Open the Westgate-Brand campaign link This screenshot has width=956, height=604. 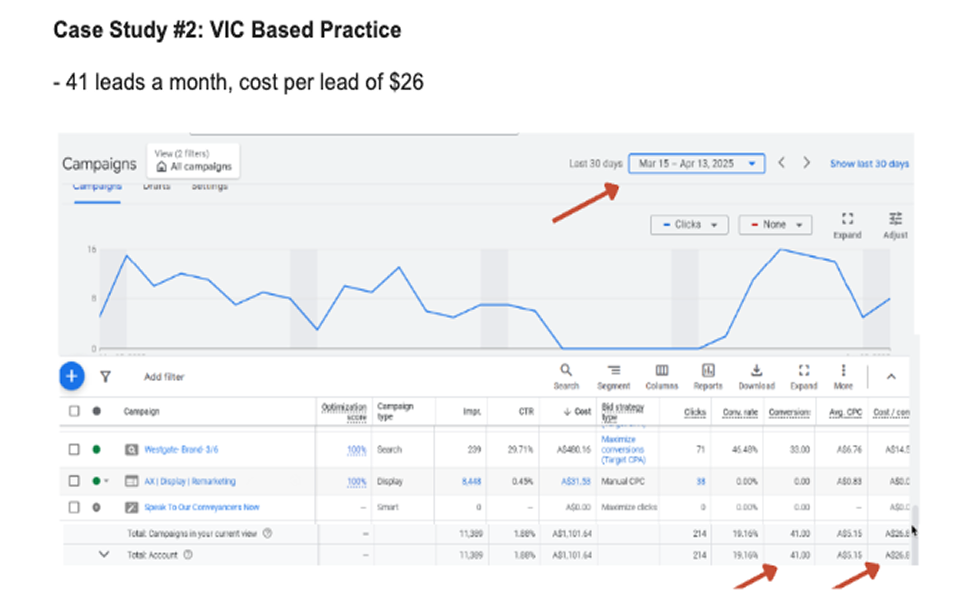click(x=168, y=450)
